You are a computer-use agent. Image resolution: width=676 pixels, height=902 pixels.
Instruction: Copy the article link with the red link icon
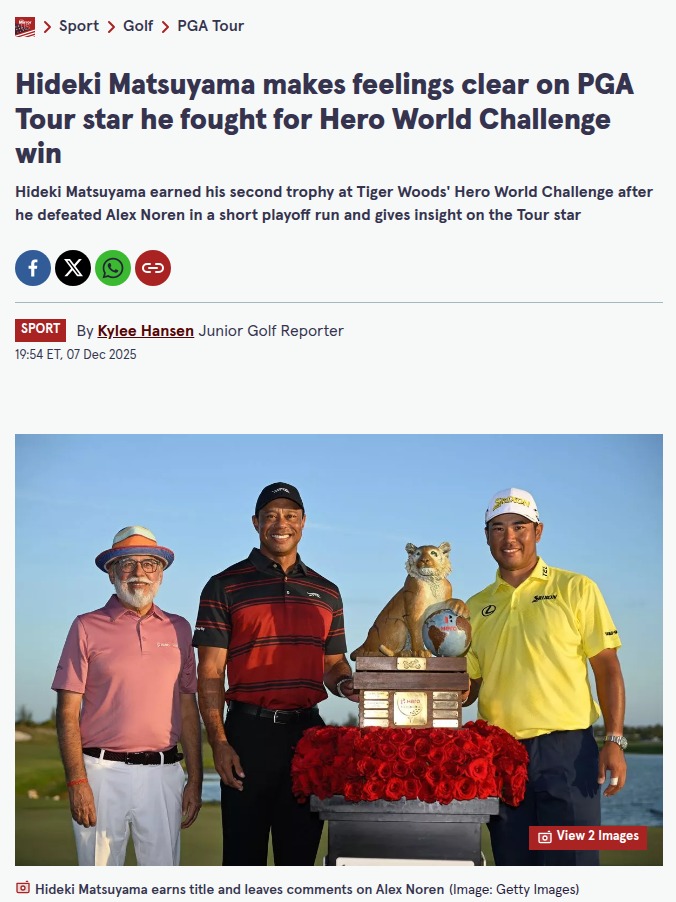[x=153, y=268]
